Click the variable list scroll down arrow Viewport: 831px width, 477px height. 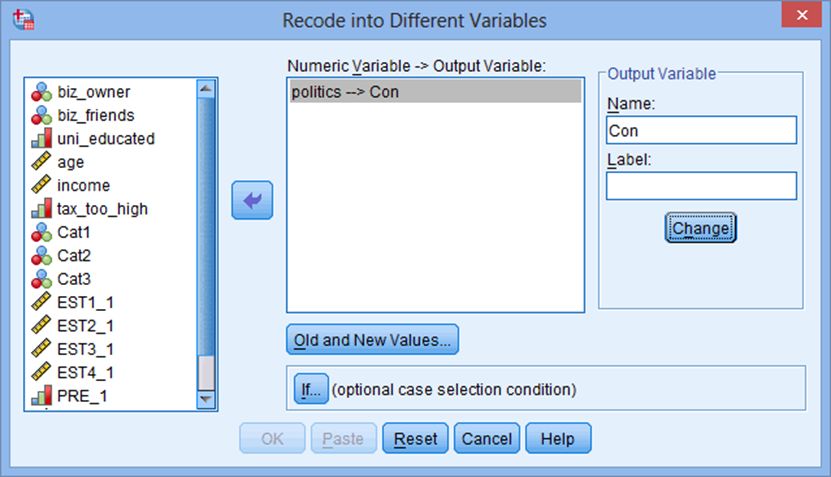tap(206, 399)
